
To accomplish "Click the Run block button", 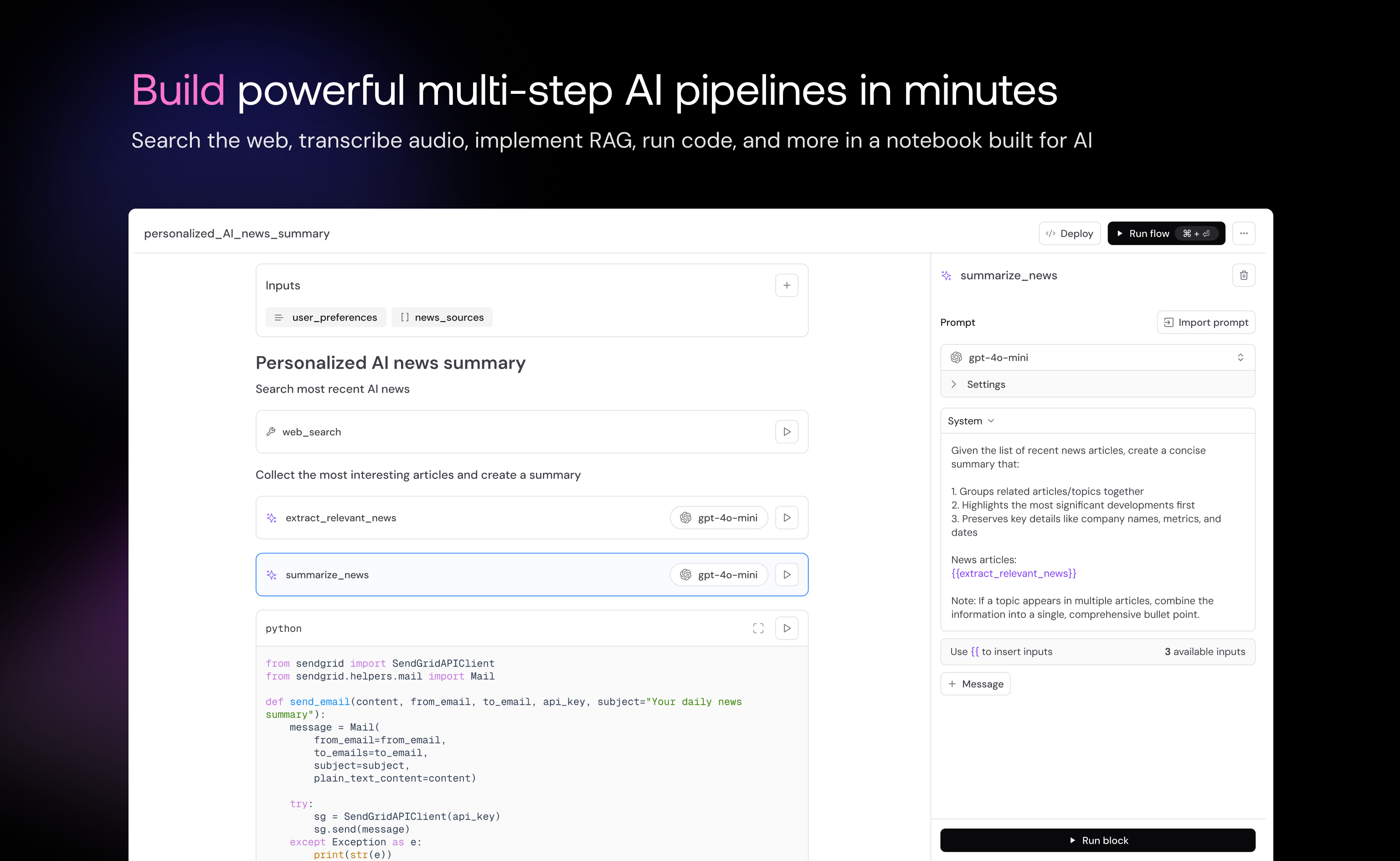I will [1097, 840].
